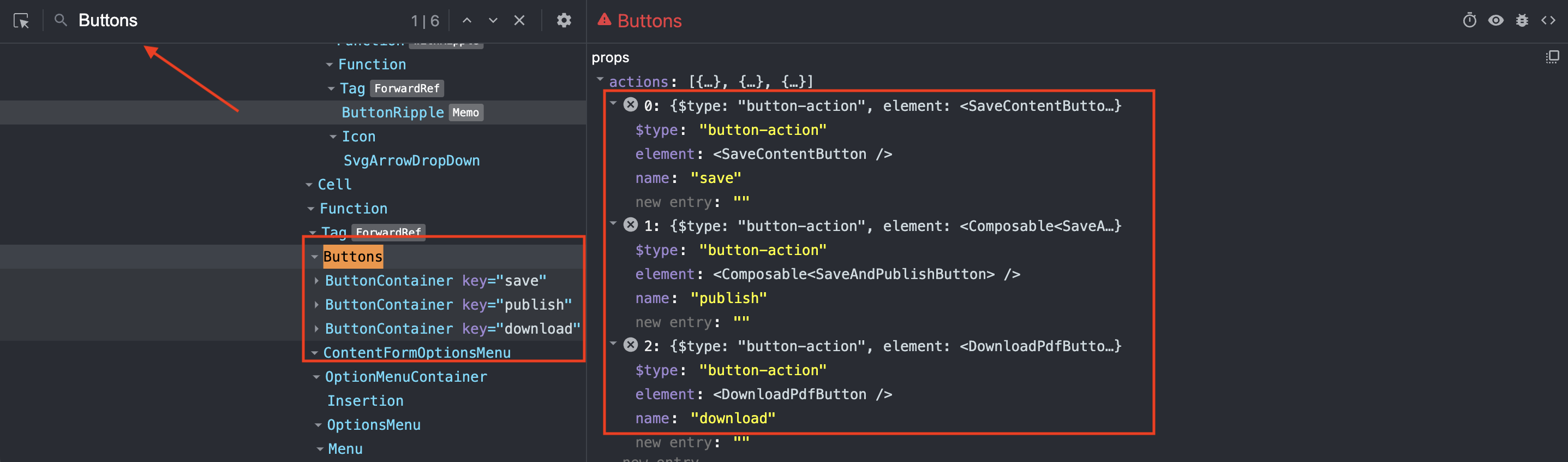
Task: Click the suspend component stopwatch icon
Action: click(1469, 21)
